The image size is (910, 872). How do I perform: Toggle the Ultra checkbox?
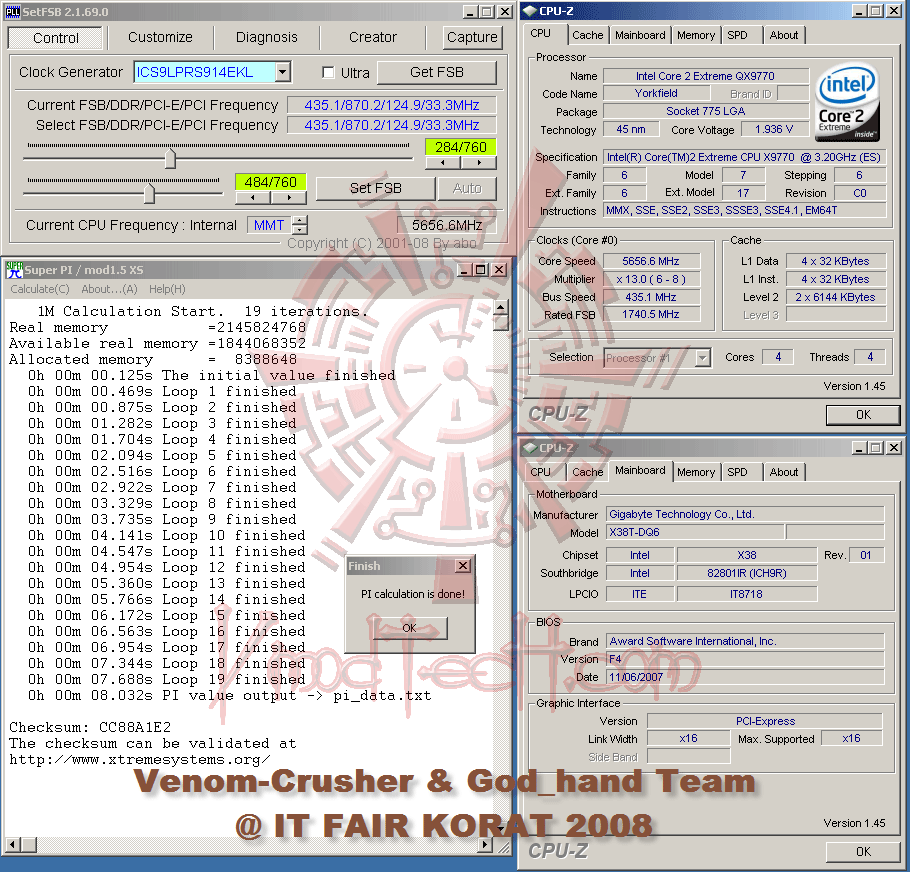click(x=328, y=73)
